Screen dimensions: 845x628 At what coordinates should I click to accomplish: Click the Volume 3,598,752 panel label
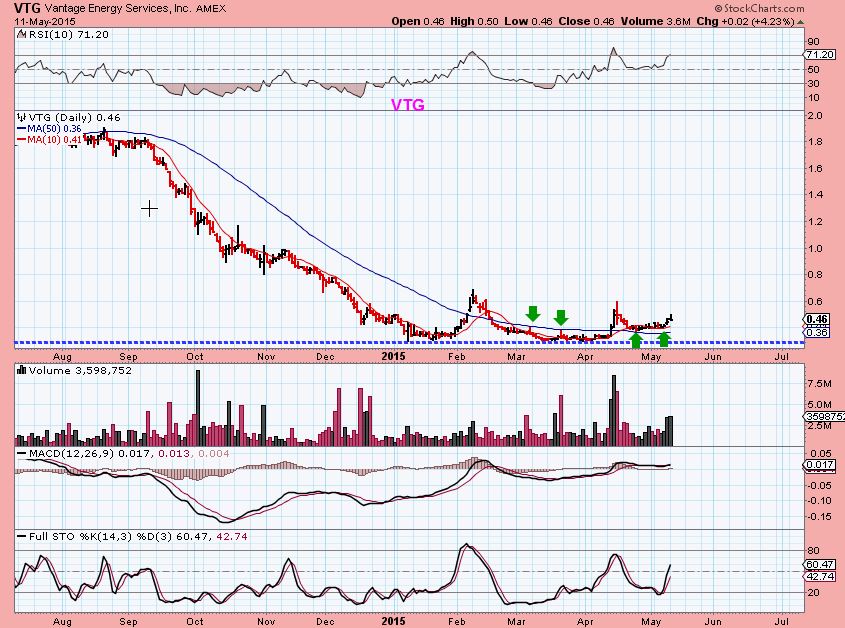[80, 370]
